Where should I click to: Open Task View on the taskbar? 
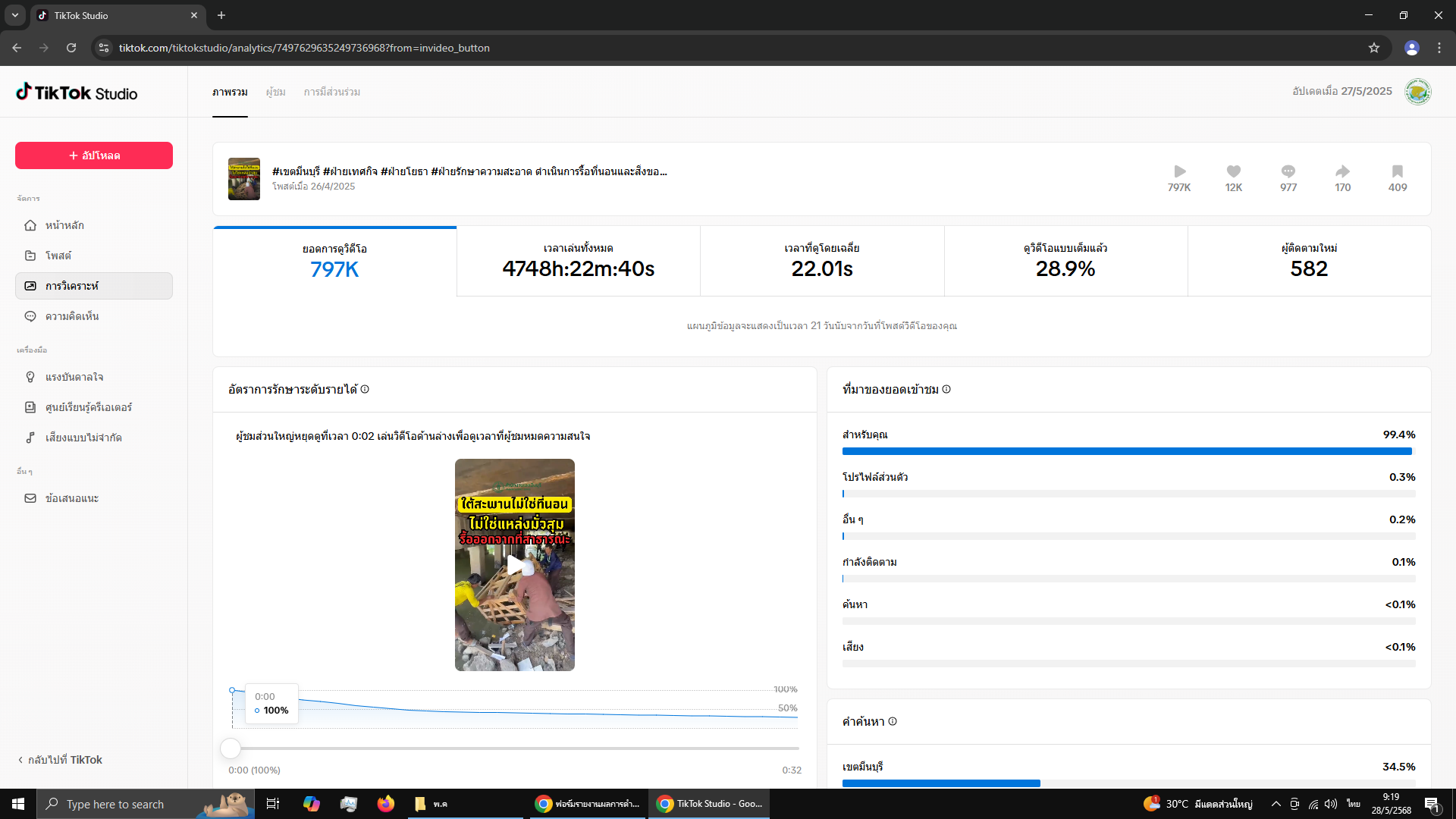click(x=273, y=804)
